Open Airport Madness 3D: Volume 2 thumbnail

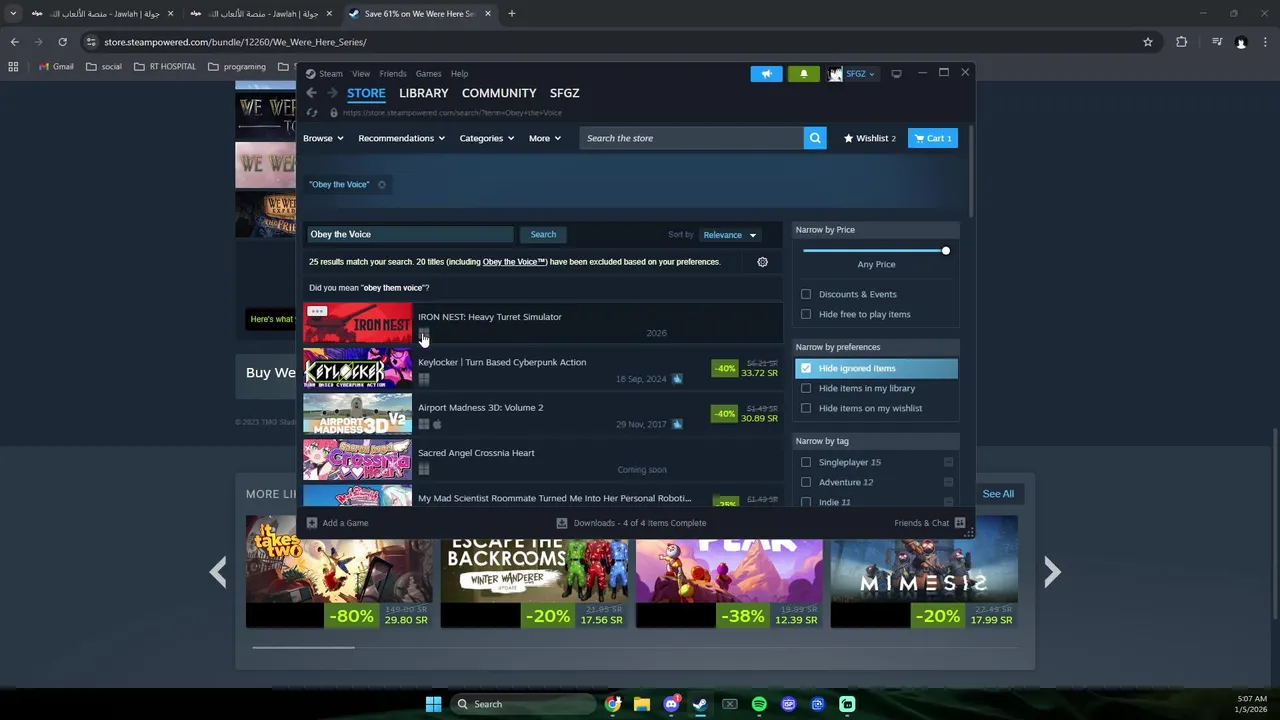tap(358, 414)
